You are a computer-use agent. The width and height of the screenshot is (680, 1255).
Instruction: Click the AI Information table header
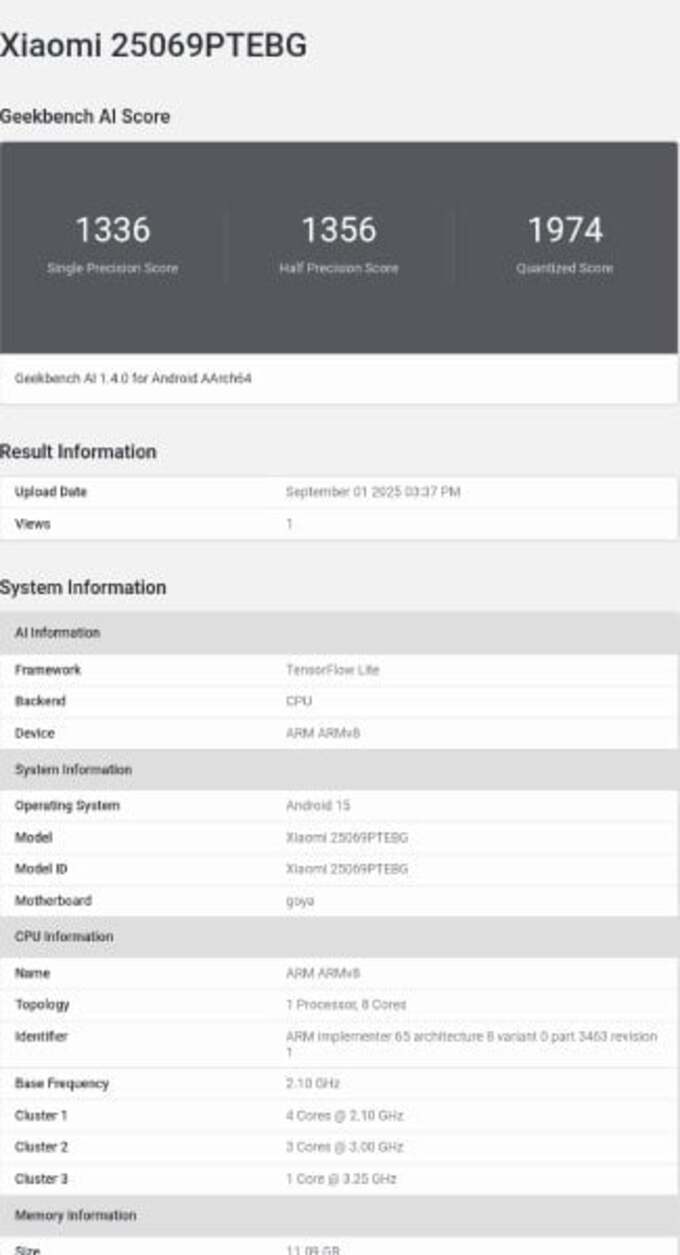pyautogui.click(x=57, y=633)
